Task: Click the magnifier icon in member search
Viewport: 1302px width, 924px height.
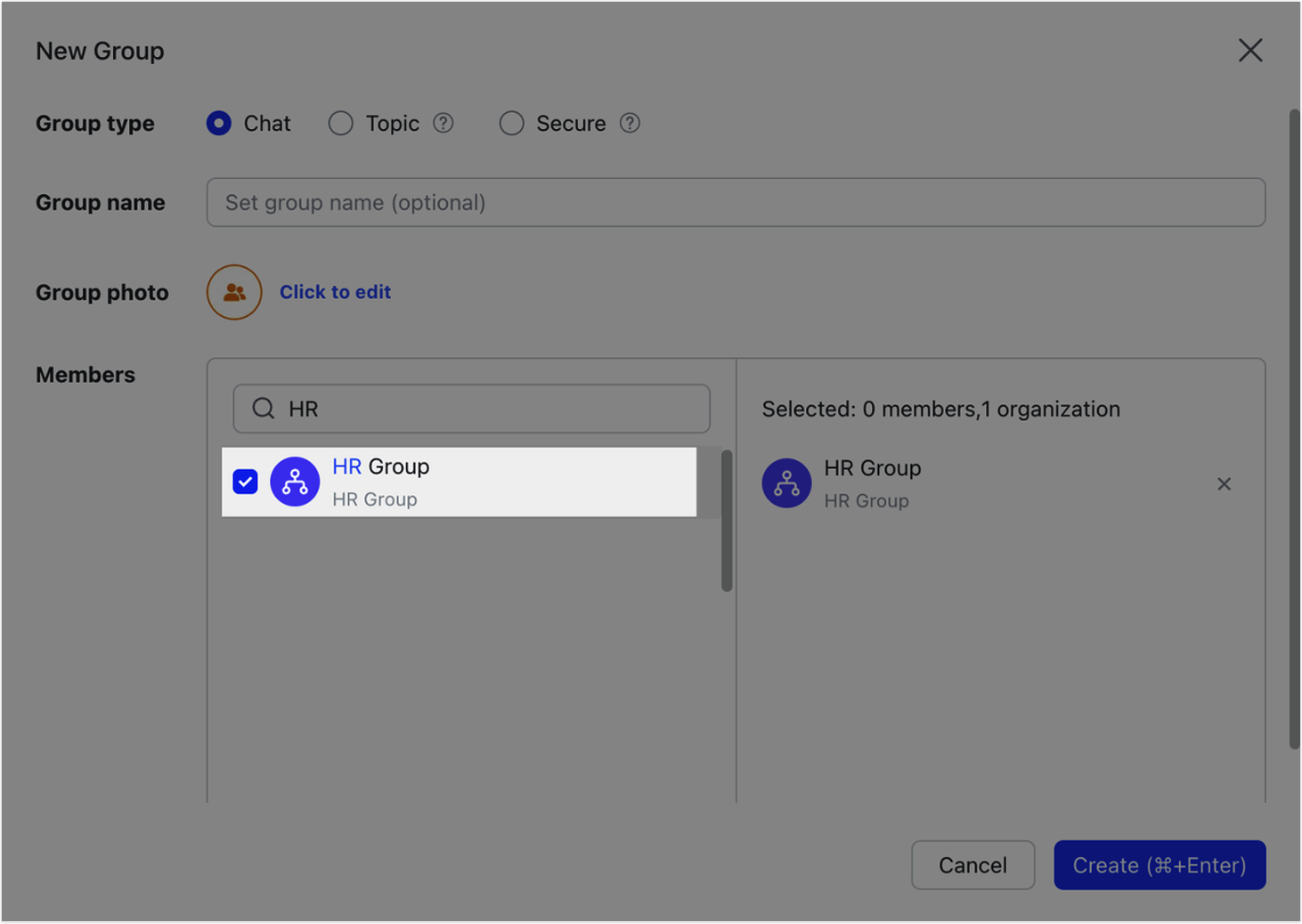Action: point(264,409)
